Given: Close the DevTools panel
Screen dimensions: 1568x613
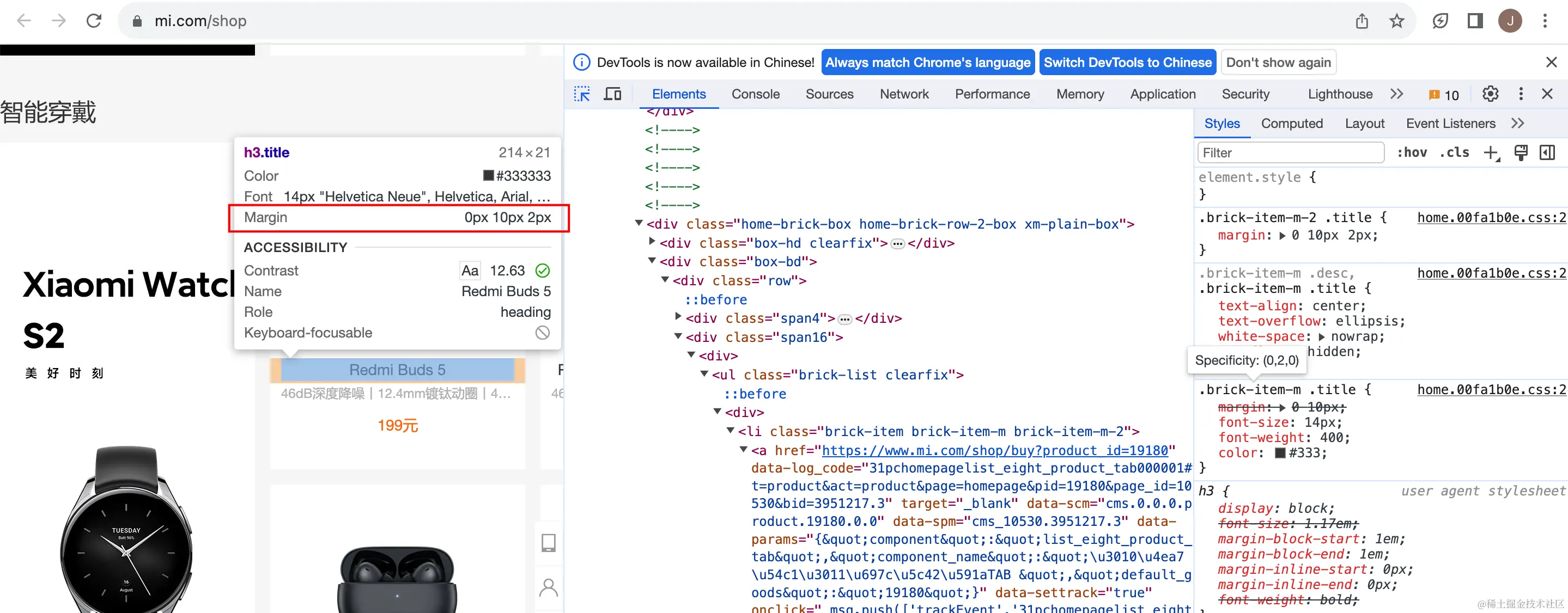Looking at the screenshot, I should tap(1547, 94).
